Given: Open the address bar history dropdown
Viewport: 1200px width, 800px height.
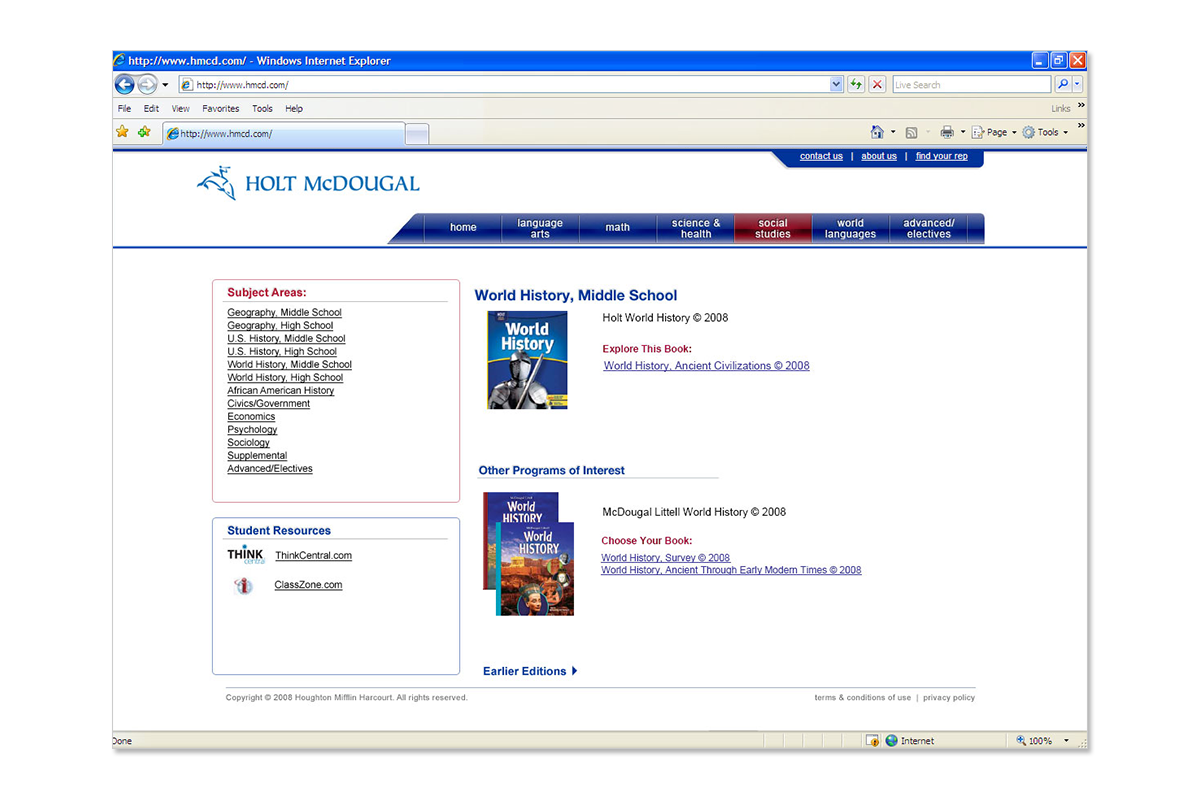Looking at the screenshot, I should point(837,85).
